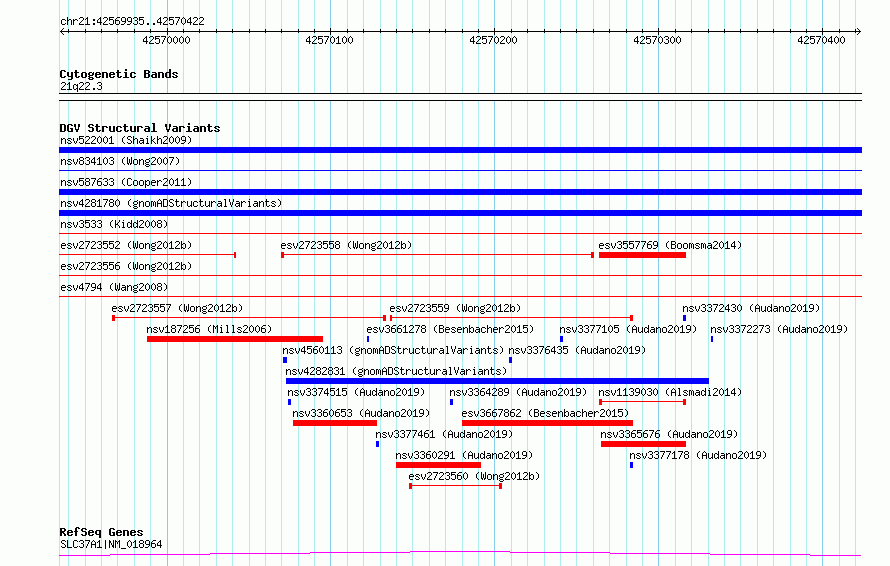This screenshot has width=890, height=566.
Task: Open the nsv1139030 (Alsmadi2014) label
Action: point(670,392)
